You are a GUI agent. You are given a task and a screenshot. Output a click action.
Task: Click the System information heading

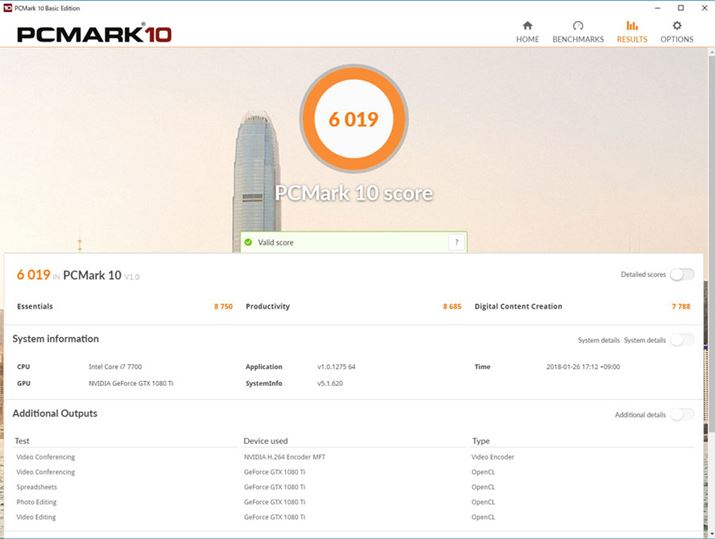point(56,339)
